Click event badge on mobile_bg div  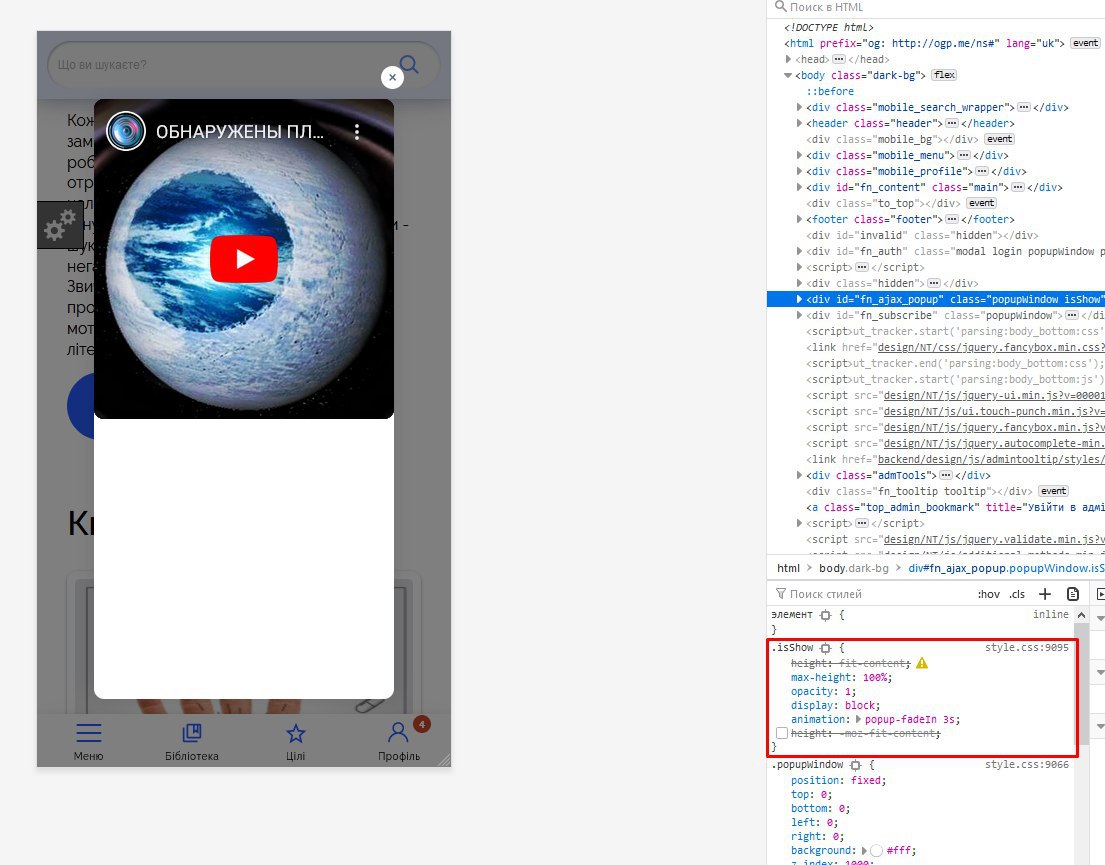click(x=999, y=139)
